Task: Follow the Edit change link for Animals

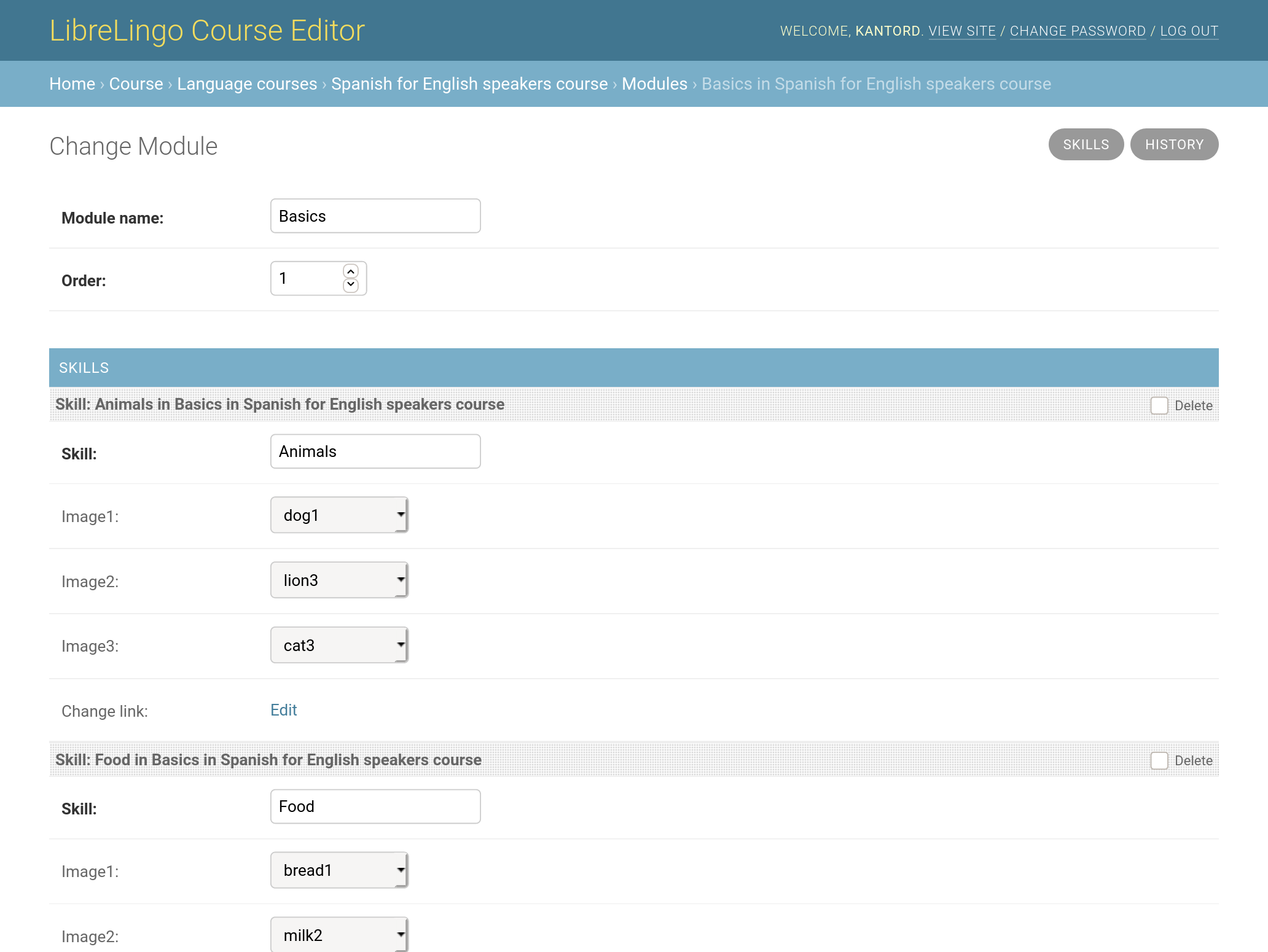Action: (x=283, y=710)
